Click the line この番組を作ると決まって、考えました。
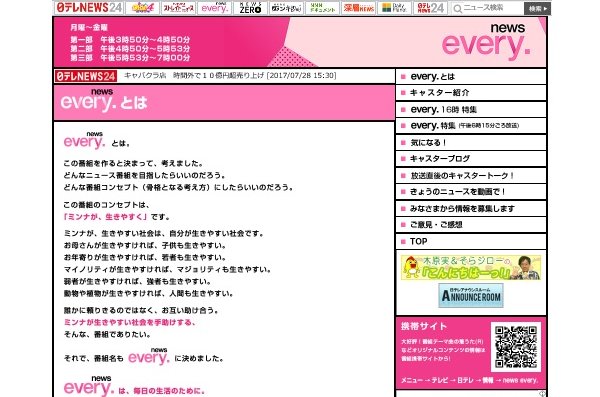Image resolution: width=600 pixels, height=397 pixels. click(x=134, y=163)
